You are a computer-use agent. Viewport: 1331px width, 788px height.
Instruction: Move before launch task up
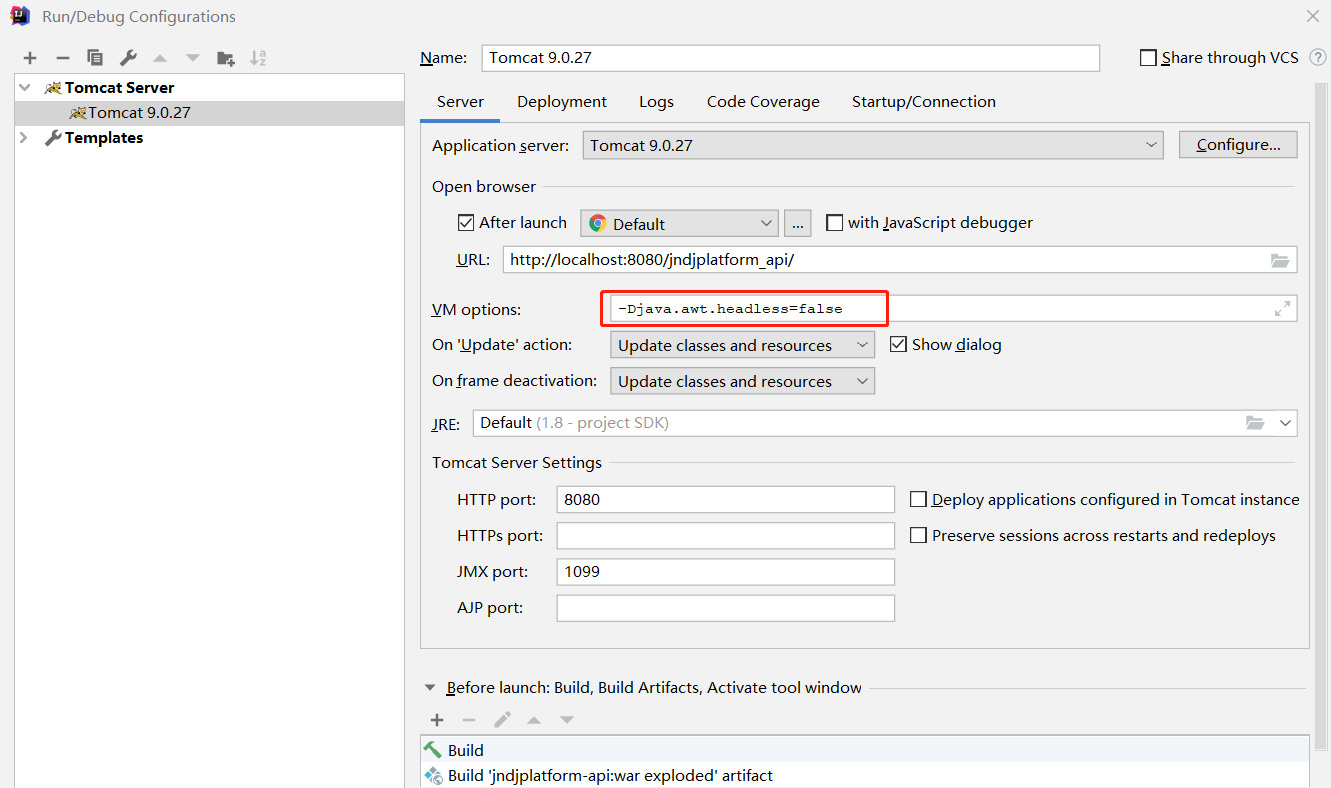tap(534, 720)
